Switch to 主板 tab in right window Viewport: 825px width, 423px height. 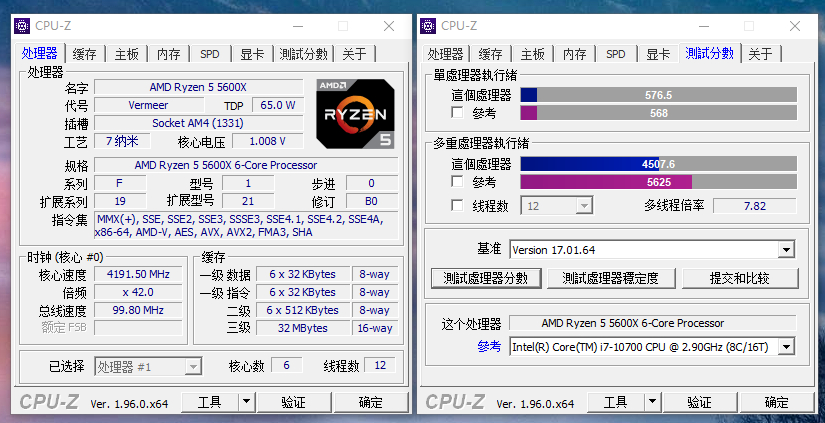(x=533, y=54)
